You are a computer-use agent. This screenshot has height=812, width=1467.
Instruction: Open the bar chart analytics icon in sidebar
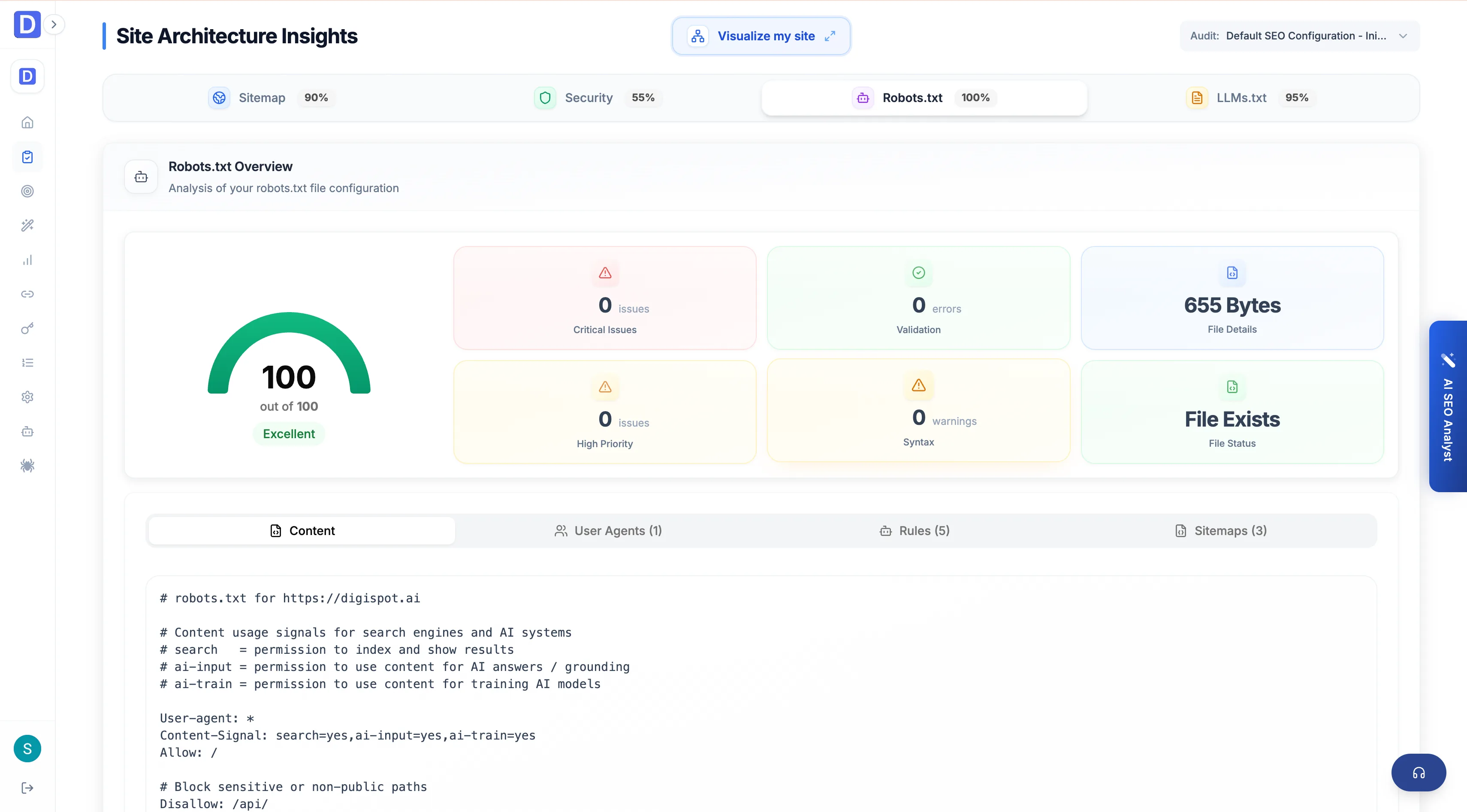click(x=27, y=260)
